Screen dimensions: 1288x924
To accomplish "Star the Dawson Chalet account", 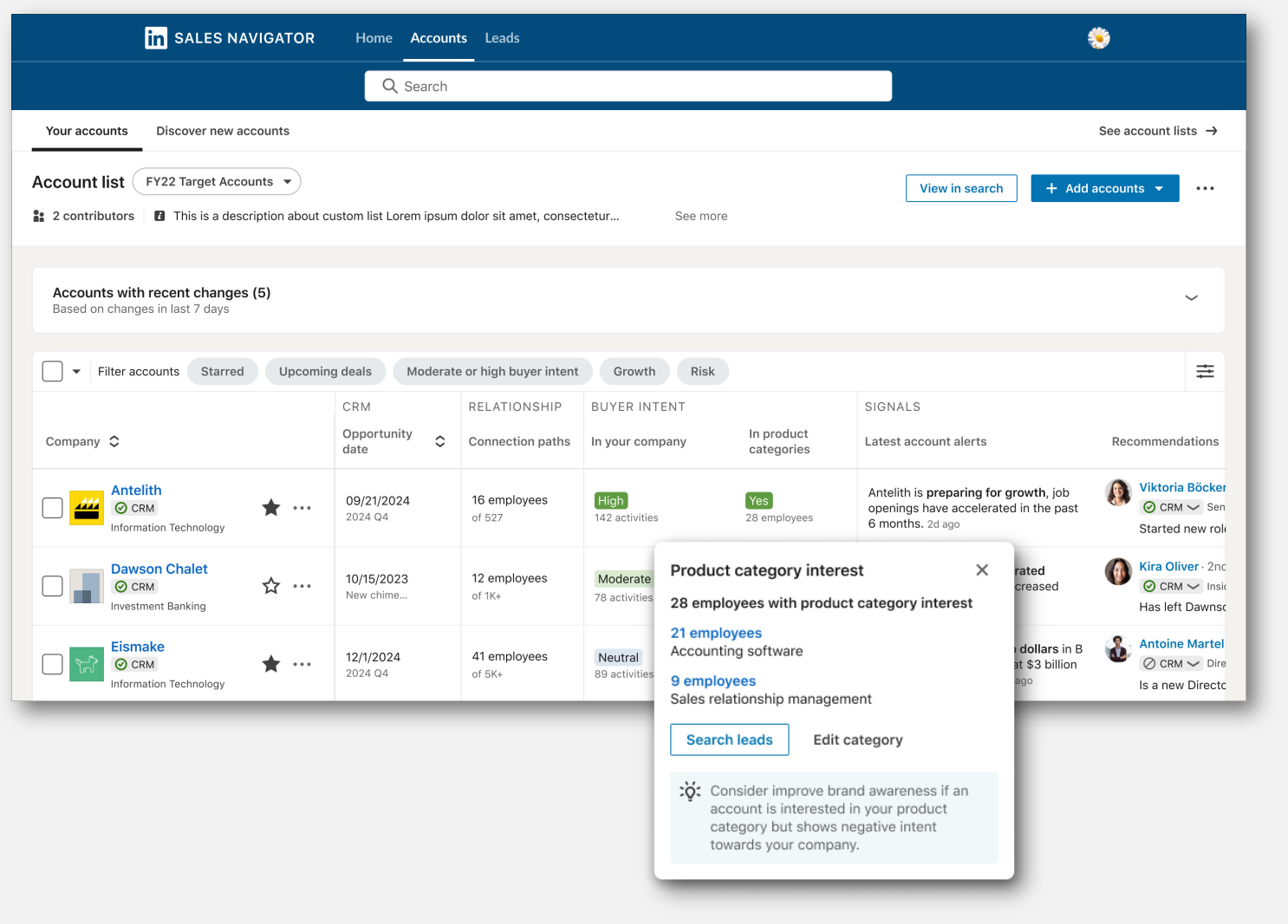I will (x=271, y=586).
